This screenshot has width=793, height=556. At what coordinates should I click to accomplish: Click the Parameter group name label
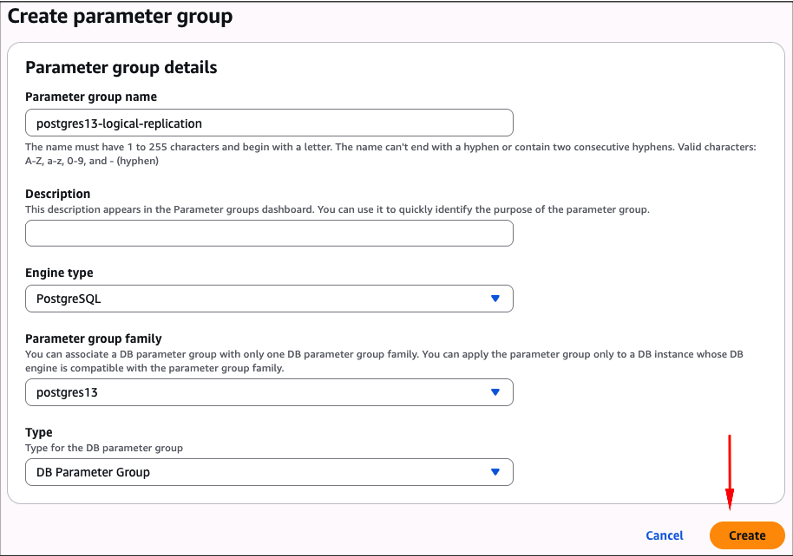(90, 97)
